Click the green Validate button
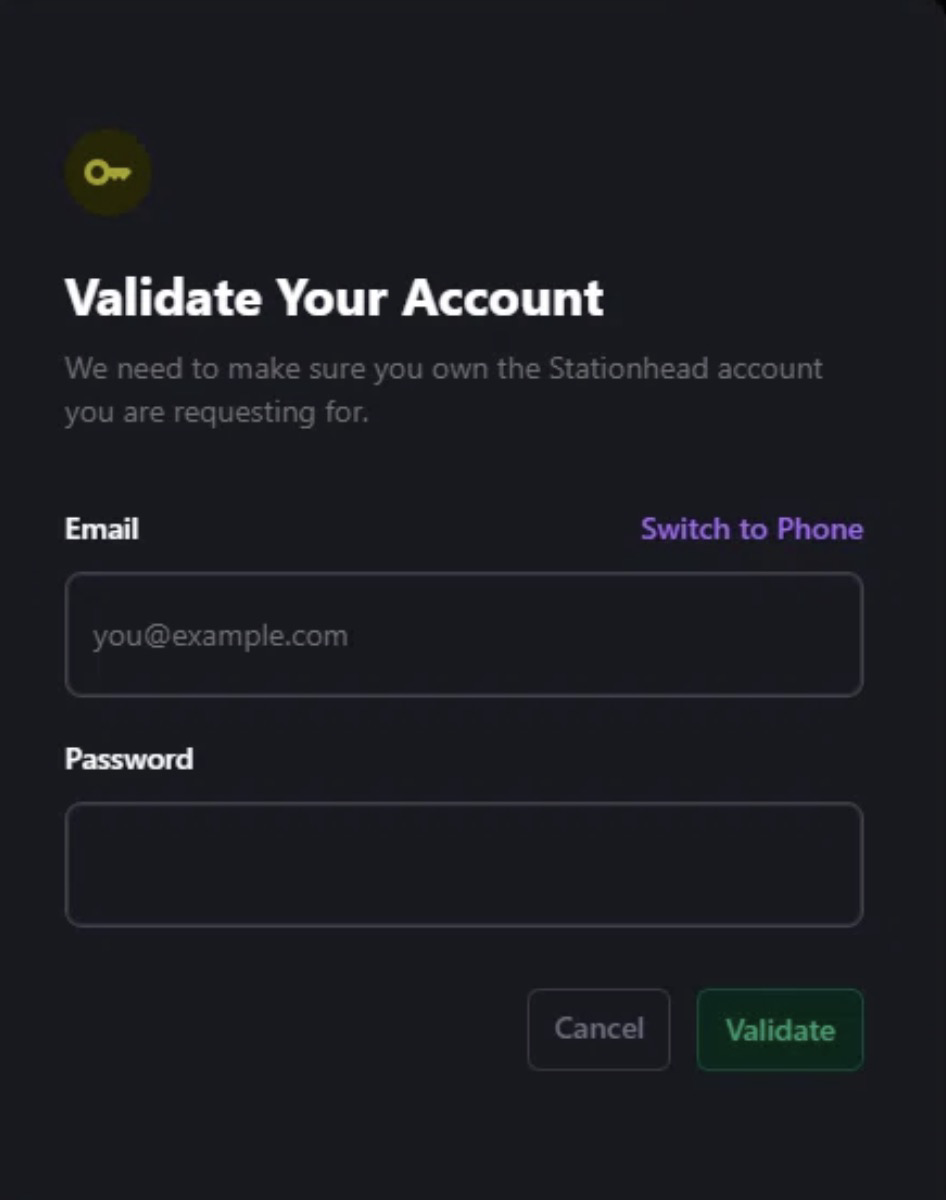The height and width of the screenshot is (1200, 946). coord(779,1030)
